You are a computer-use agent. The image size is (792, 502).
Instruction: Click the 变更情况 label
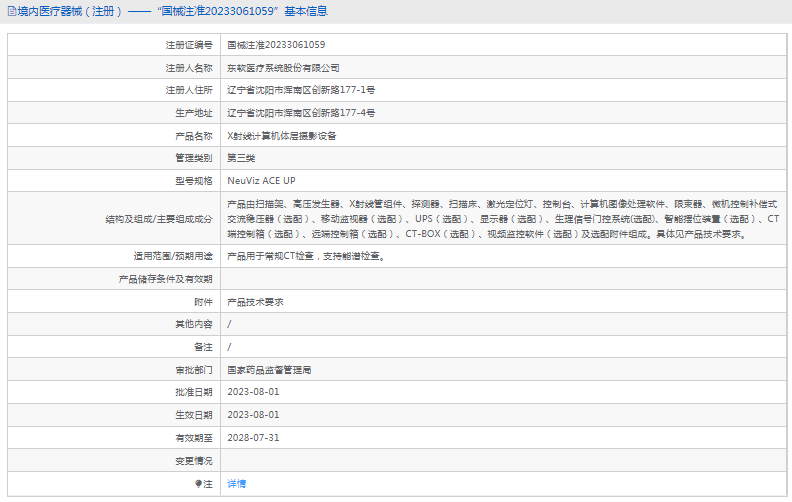coord(194,461)
